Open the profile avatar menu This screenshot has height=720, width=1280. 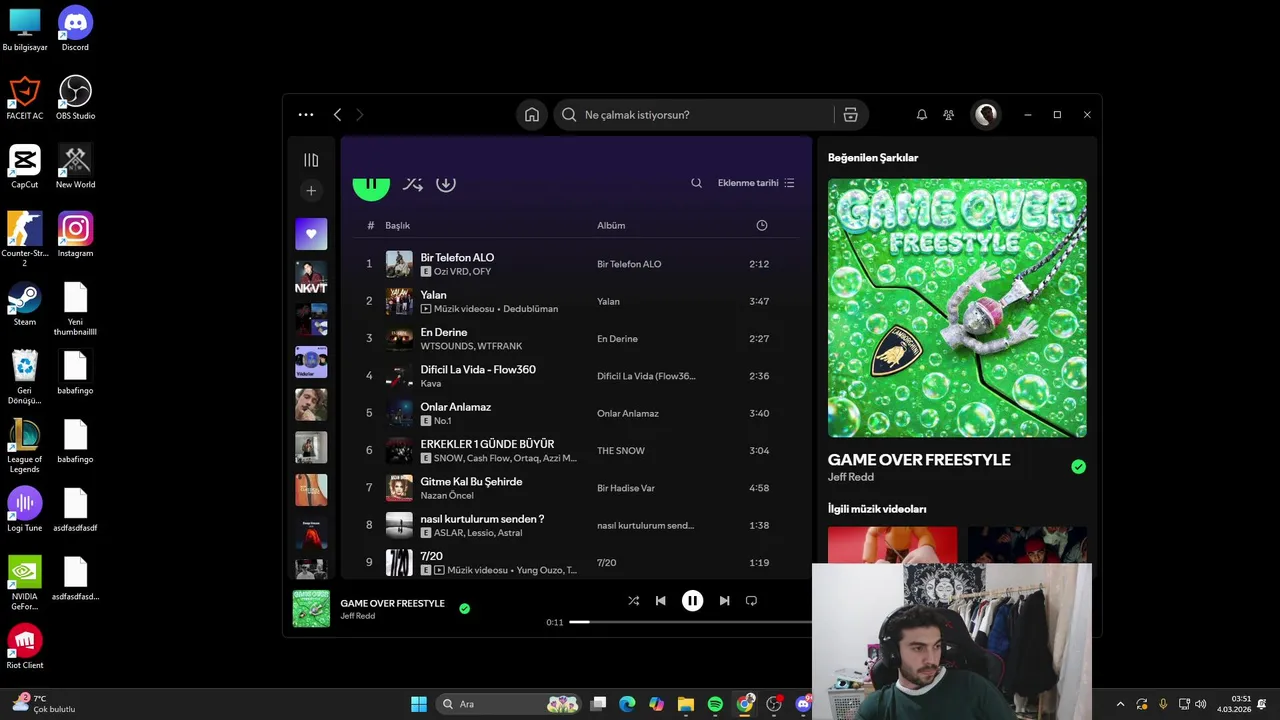986,115
